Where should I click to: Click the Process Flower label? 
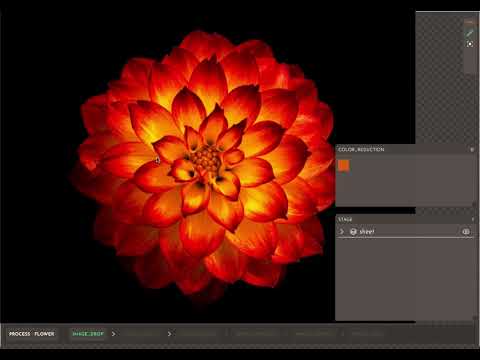coord(32,334)
